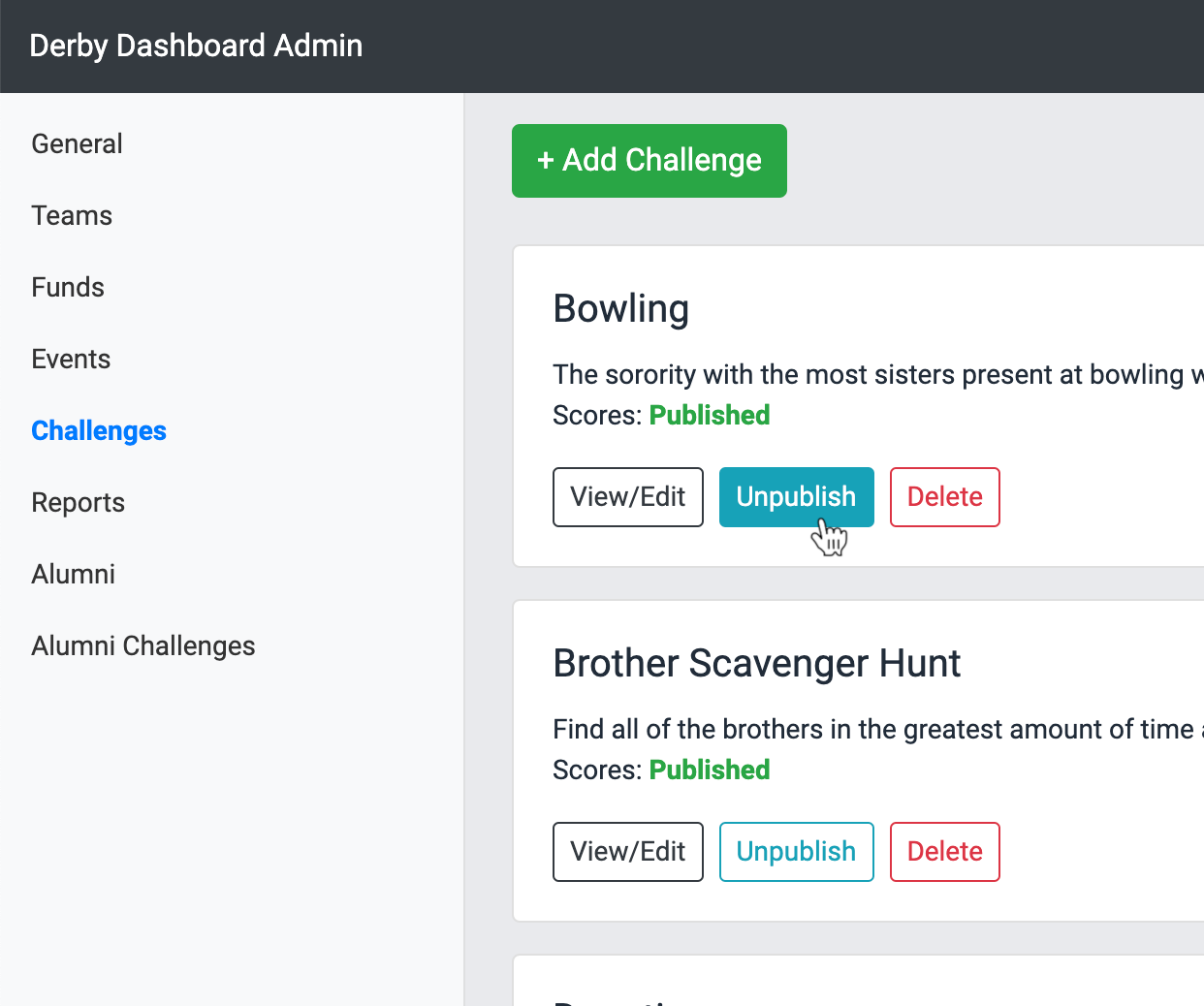Unpublish the Bowling challenge scores
The height and width of the screenshot is (1006, 1204).
(796, 497)
